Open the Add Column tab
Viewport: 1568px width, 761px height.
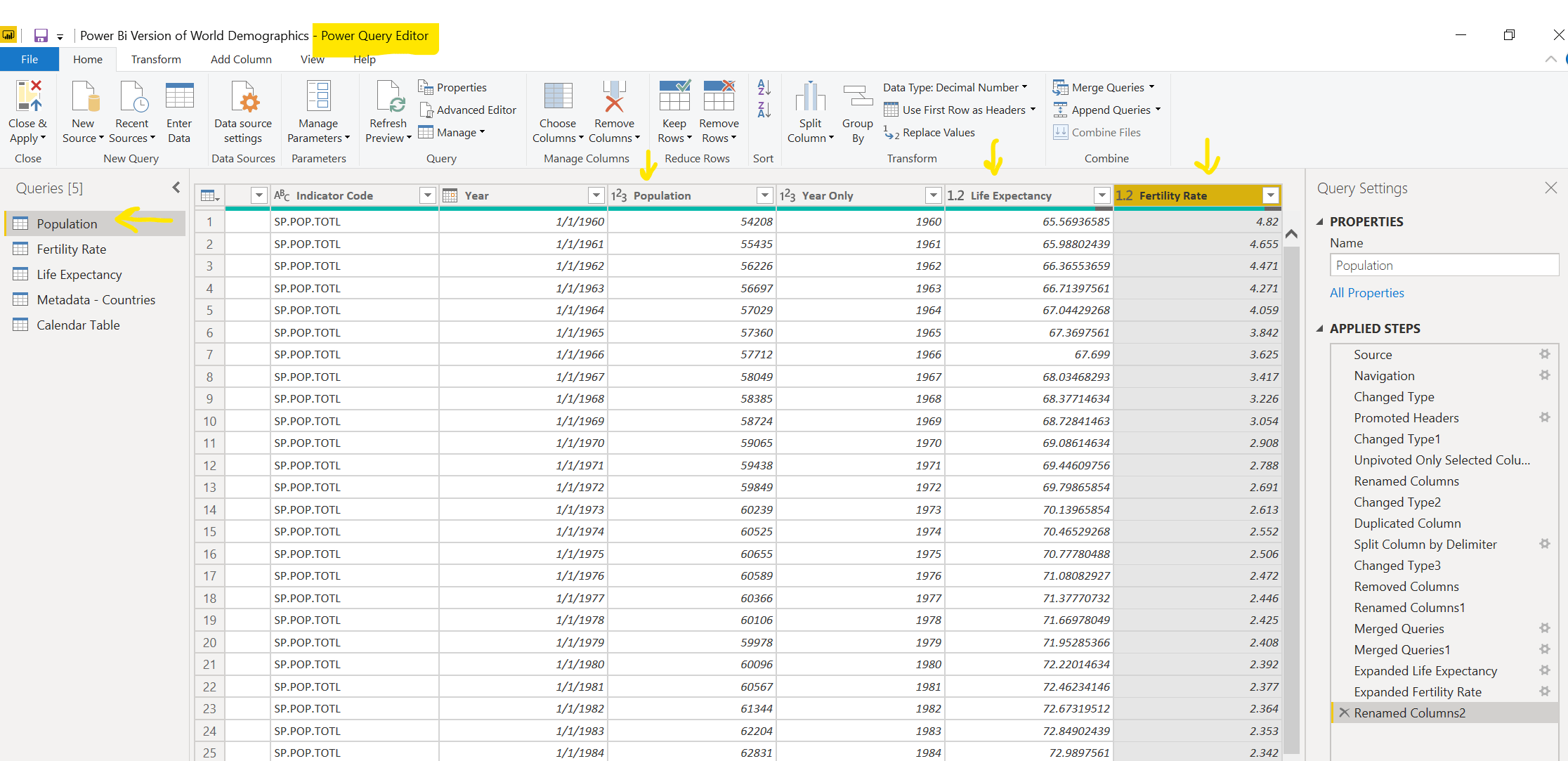click(241, 60)
